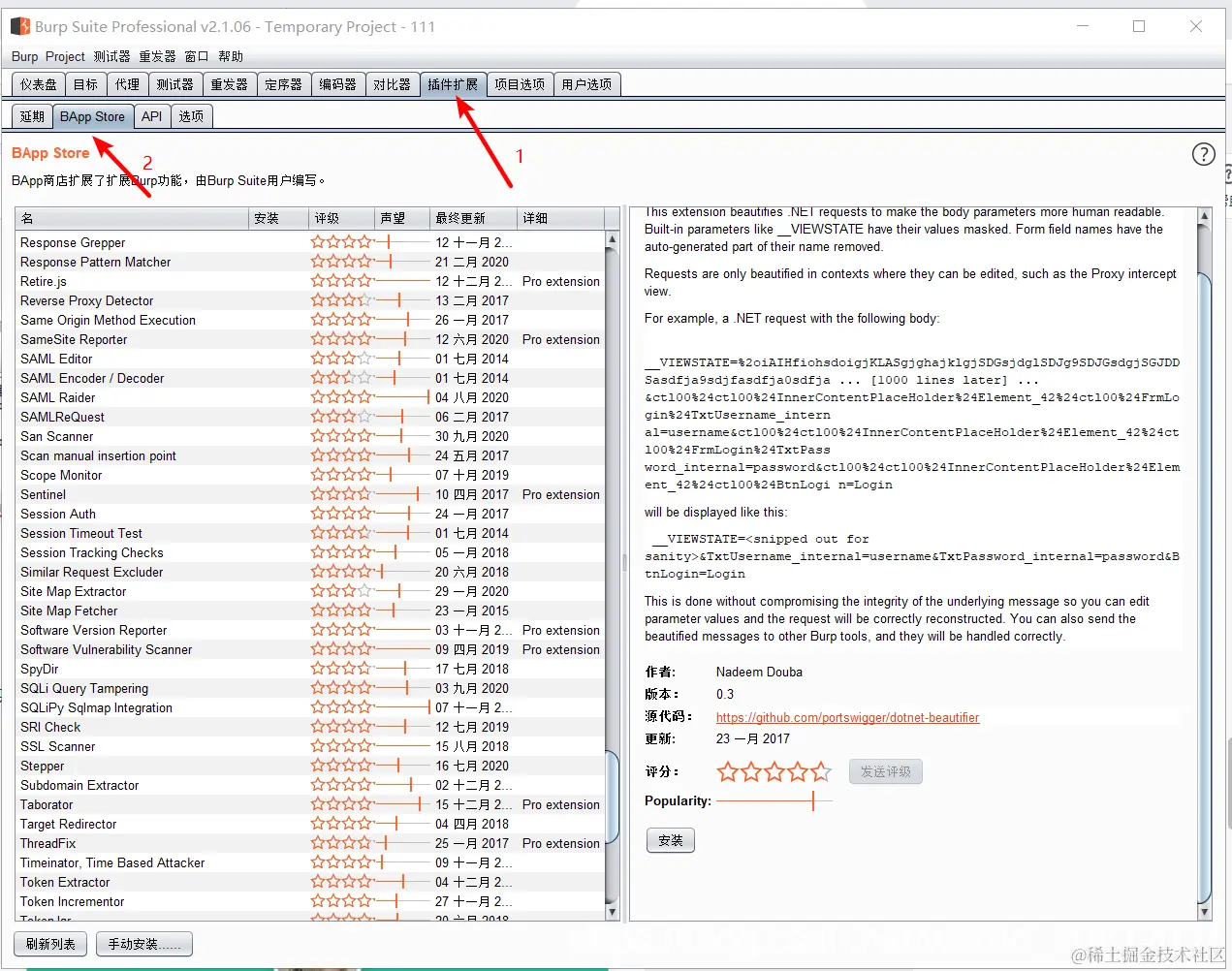Open the 选项 sub-tab
1232x971 pixels.
(191, 116)
